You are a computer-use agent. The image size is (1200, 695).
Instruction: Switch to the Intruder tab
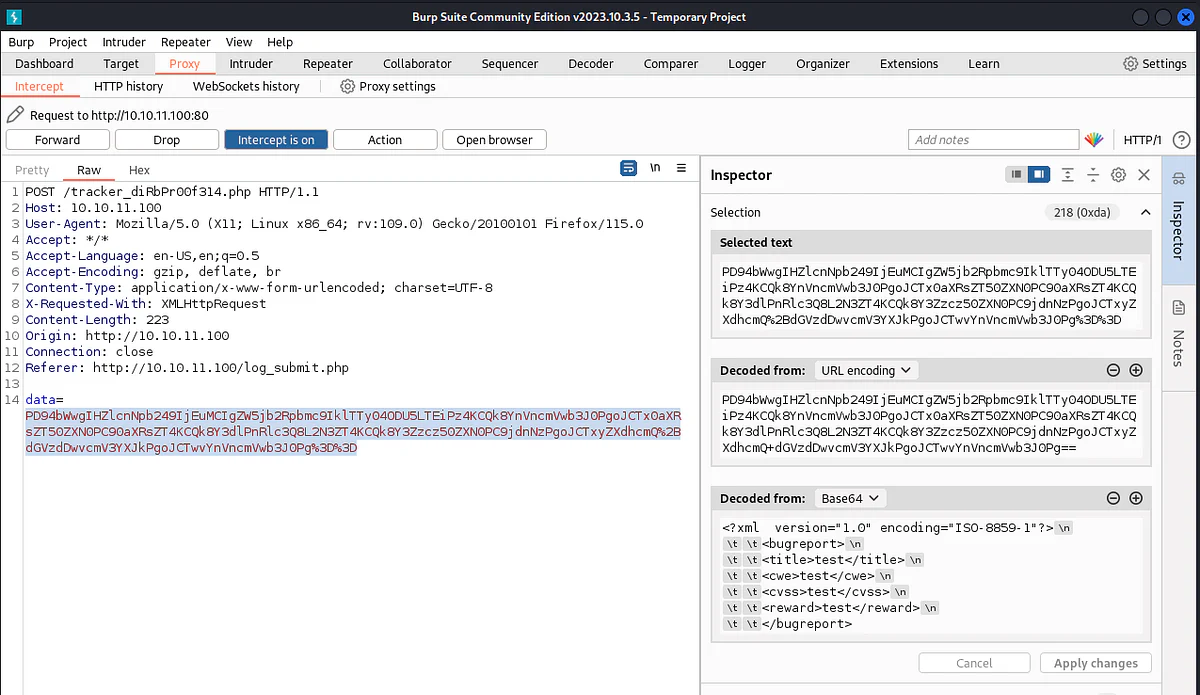pyautogui.click(x=251, y=63)
